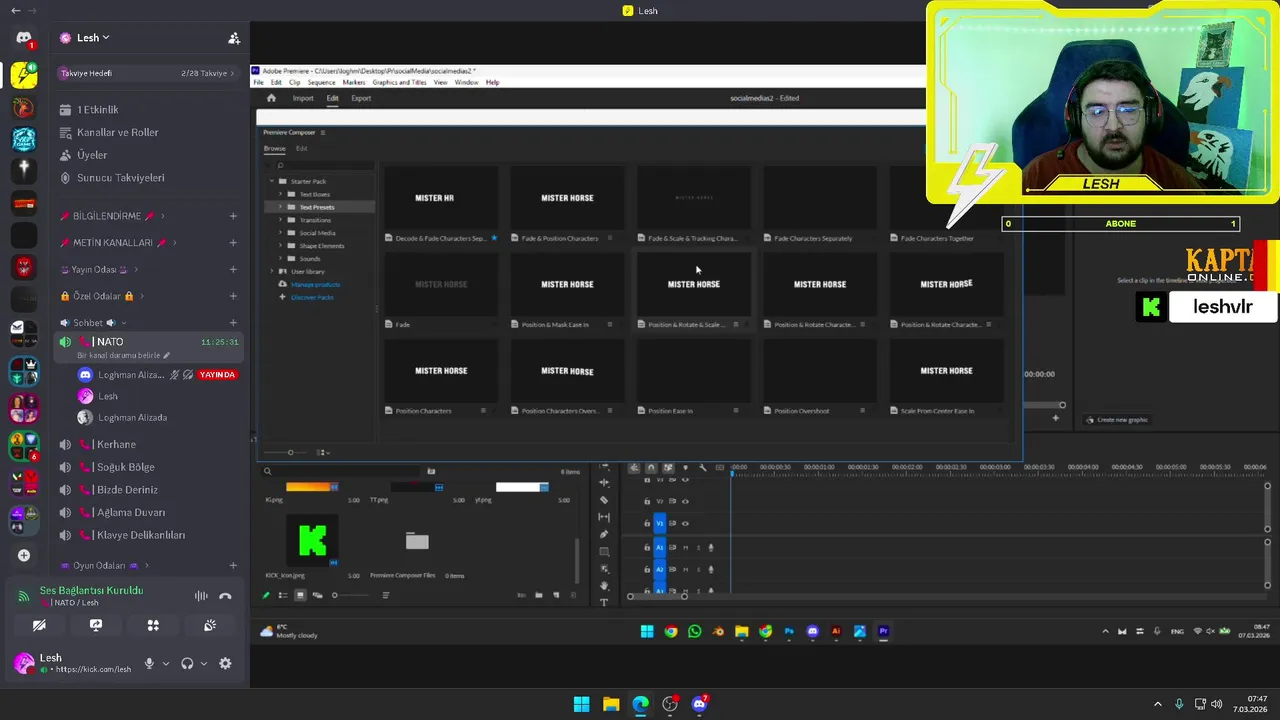The image size is (1280, 720).
Task: Open headphone output options chevron
Action: click(x=204, y=663)
